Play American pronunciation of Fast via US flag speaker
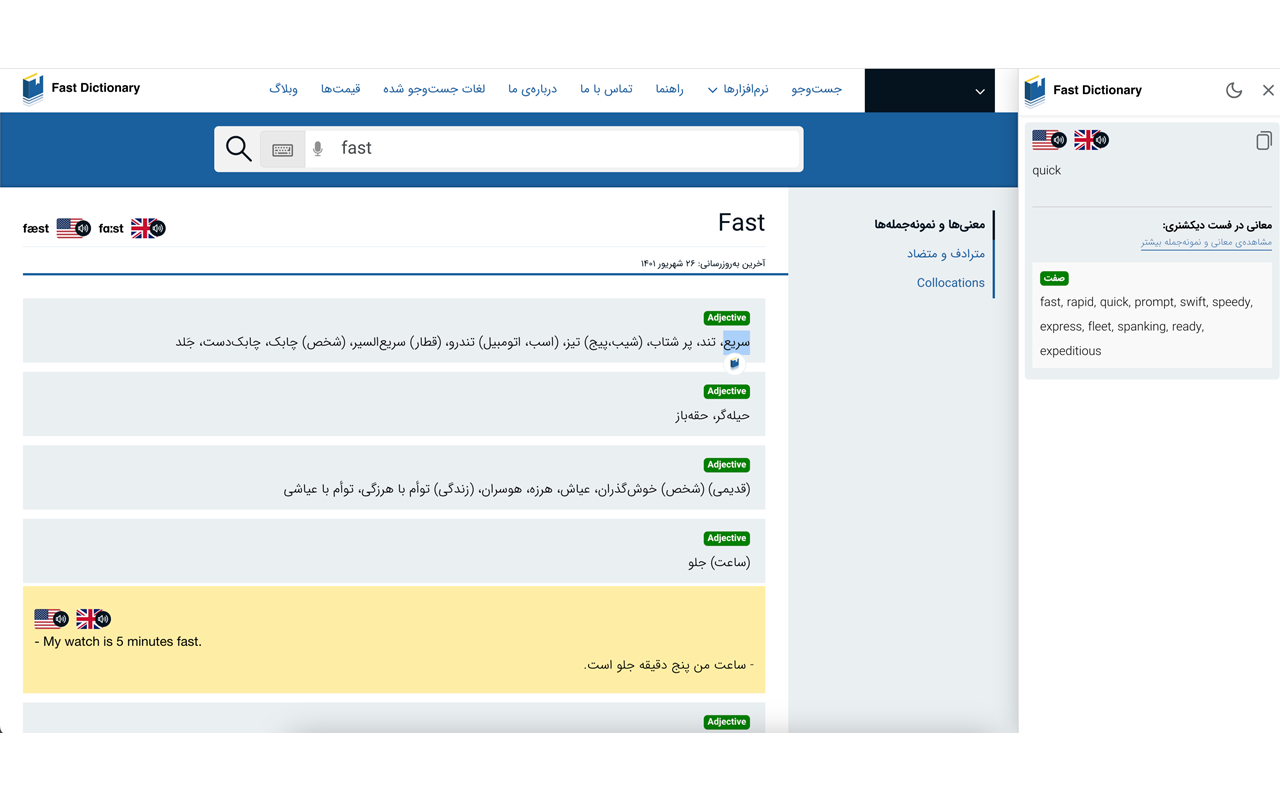 click(x=73, y=227)
